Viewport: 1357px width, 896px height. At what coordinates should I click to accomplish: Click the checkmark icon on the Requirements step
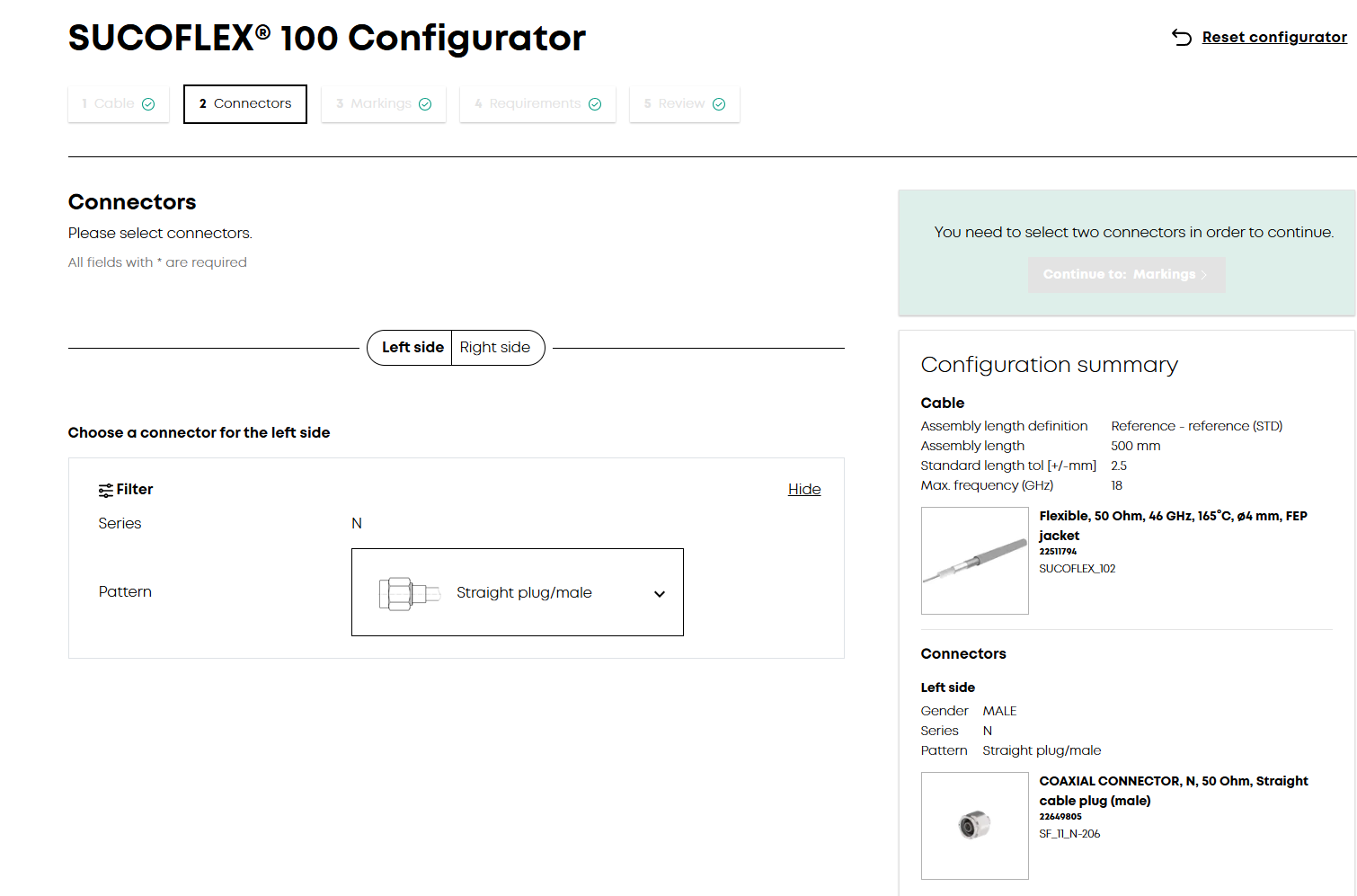(x=595, y=103)
